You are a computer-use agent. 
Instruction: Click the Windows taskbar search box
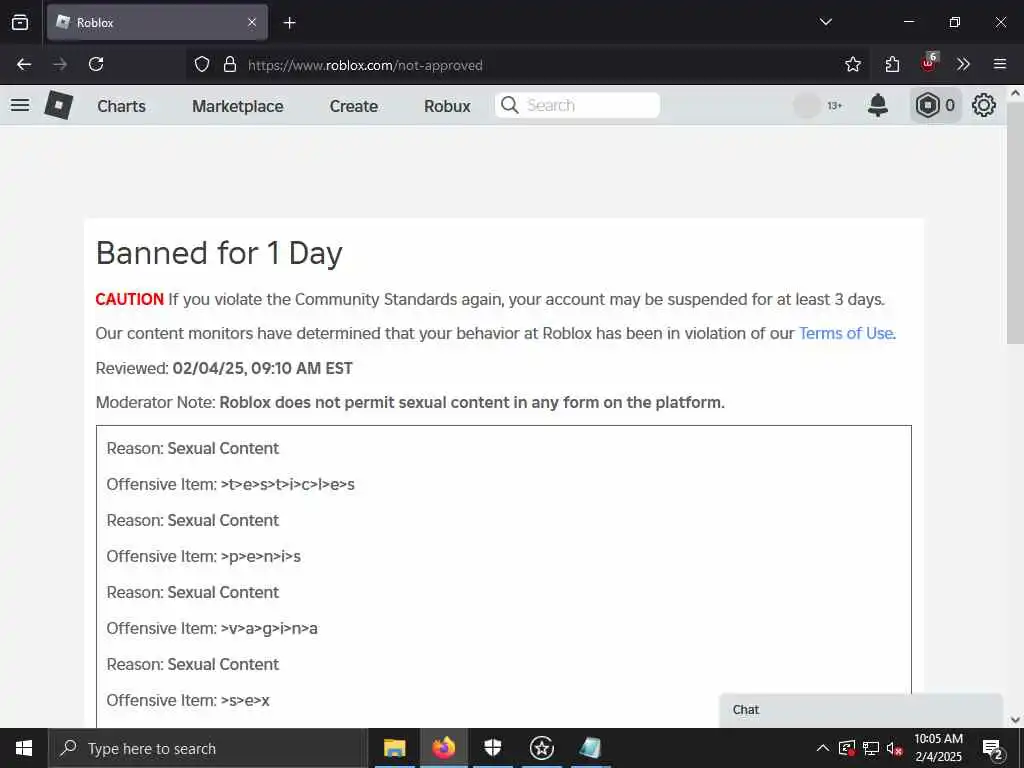point(208,748)
